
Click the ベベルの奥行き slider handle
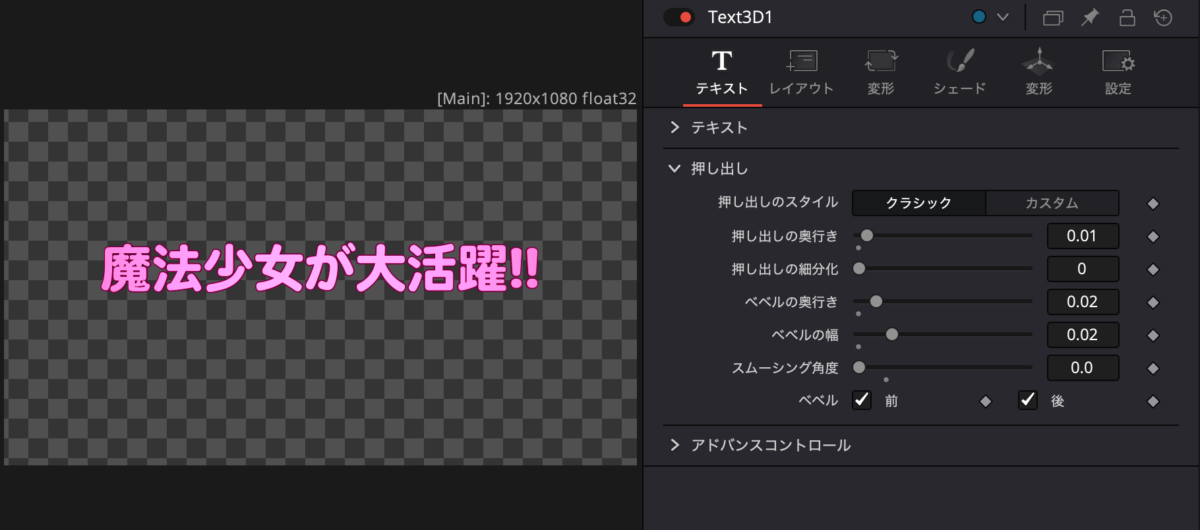[876, 301]
